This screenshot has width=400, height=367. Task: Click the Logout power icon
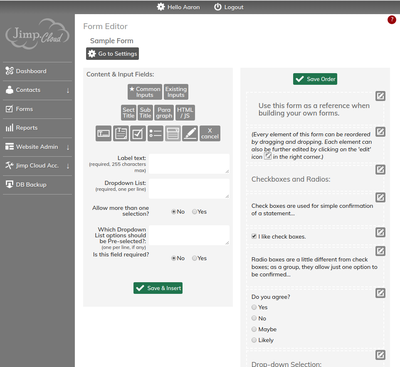[217, 7]
